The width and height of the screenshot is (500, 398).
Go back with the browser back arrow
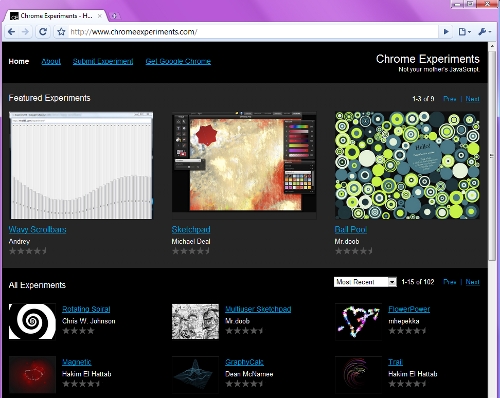click(x=11, y=32)
